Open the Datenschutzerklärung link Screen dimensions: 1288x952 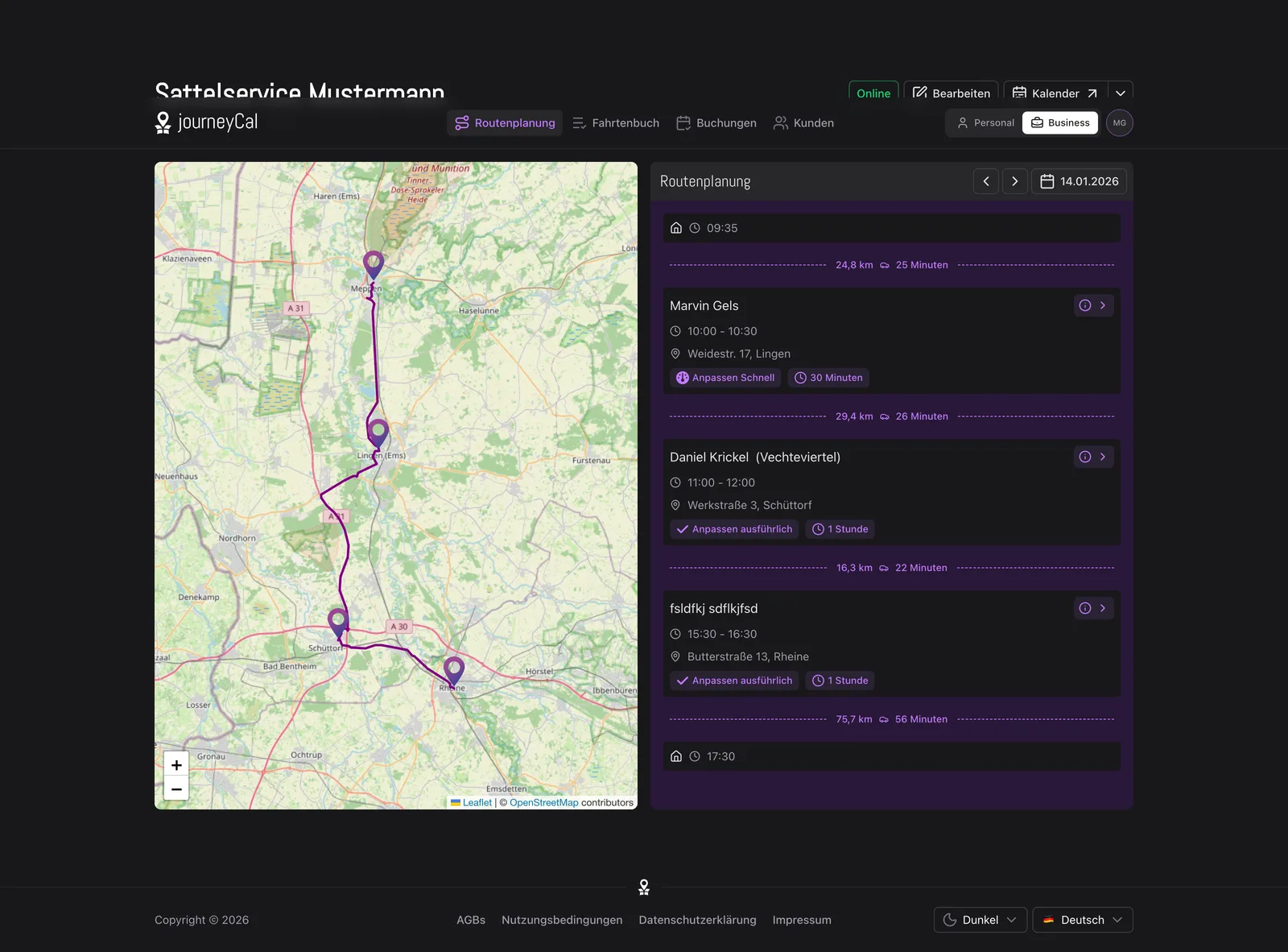[x=697, y=920]
